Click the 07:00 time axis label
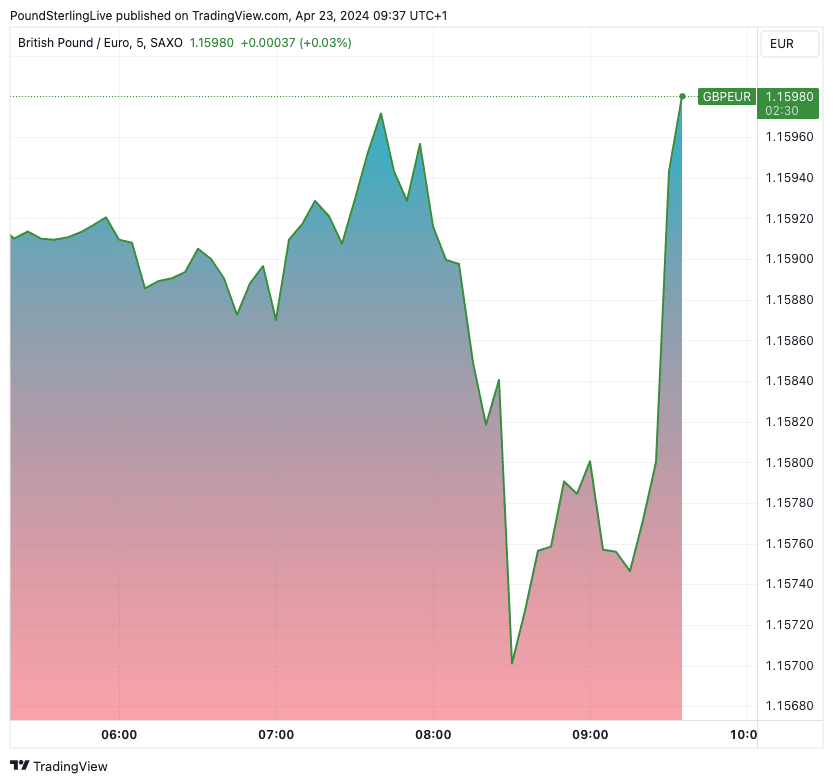Screen dimensions: 833x783 (x=276, y=735)
